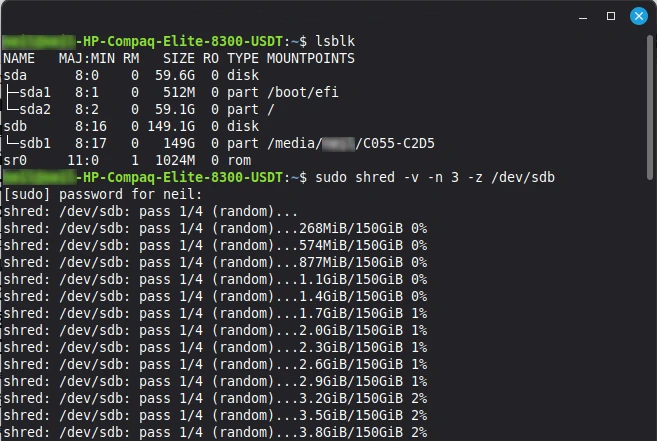The image size is (657, 441).
Task: Close the terminal window
Action: 639,16
